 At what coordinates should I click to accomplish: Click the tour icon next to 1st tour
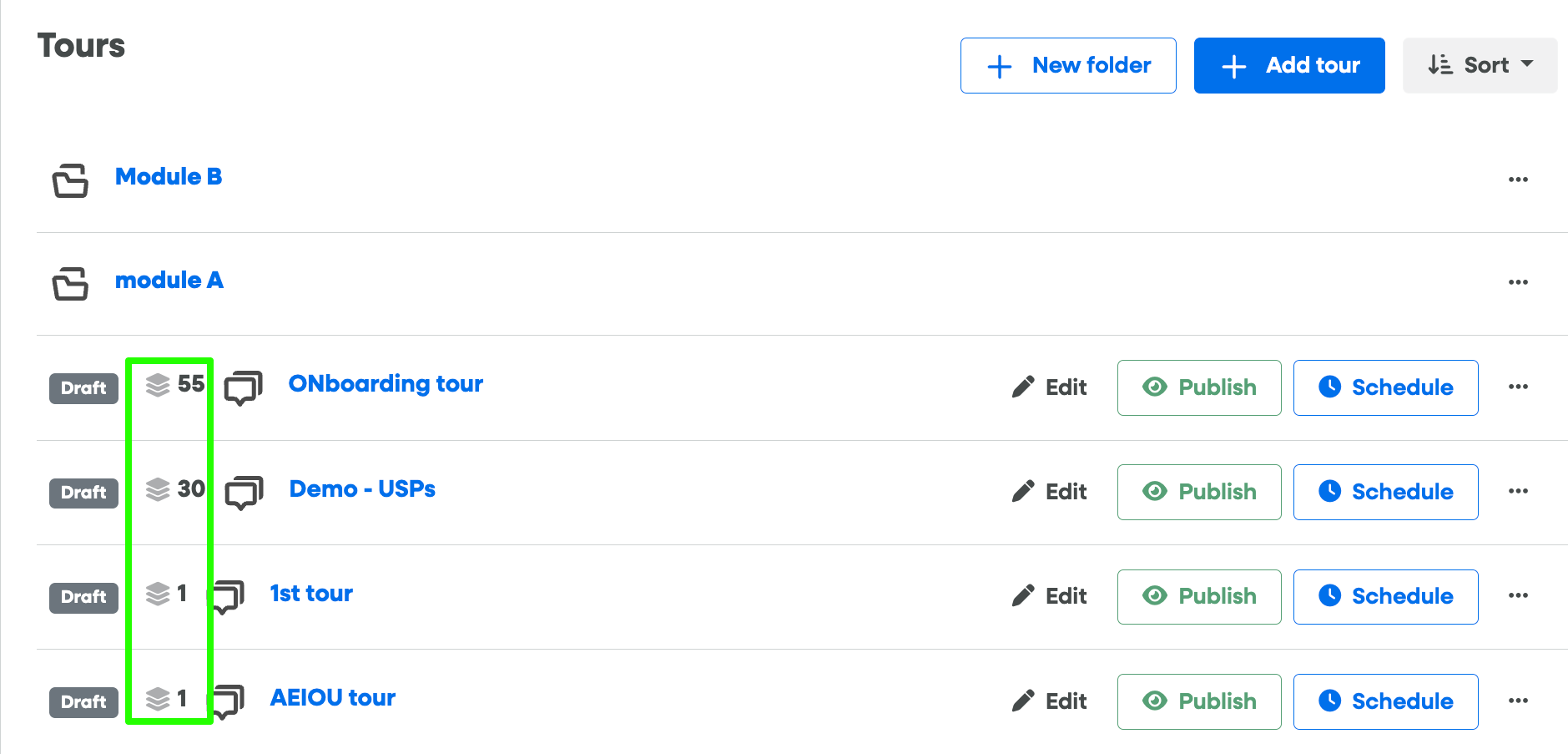pyautogui.click(x=227, y=597)
